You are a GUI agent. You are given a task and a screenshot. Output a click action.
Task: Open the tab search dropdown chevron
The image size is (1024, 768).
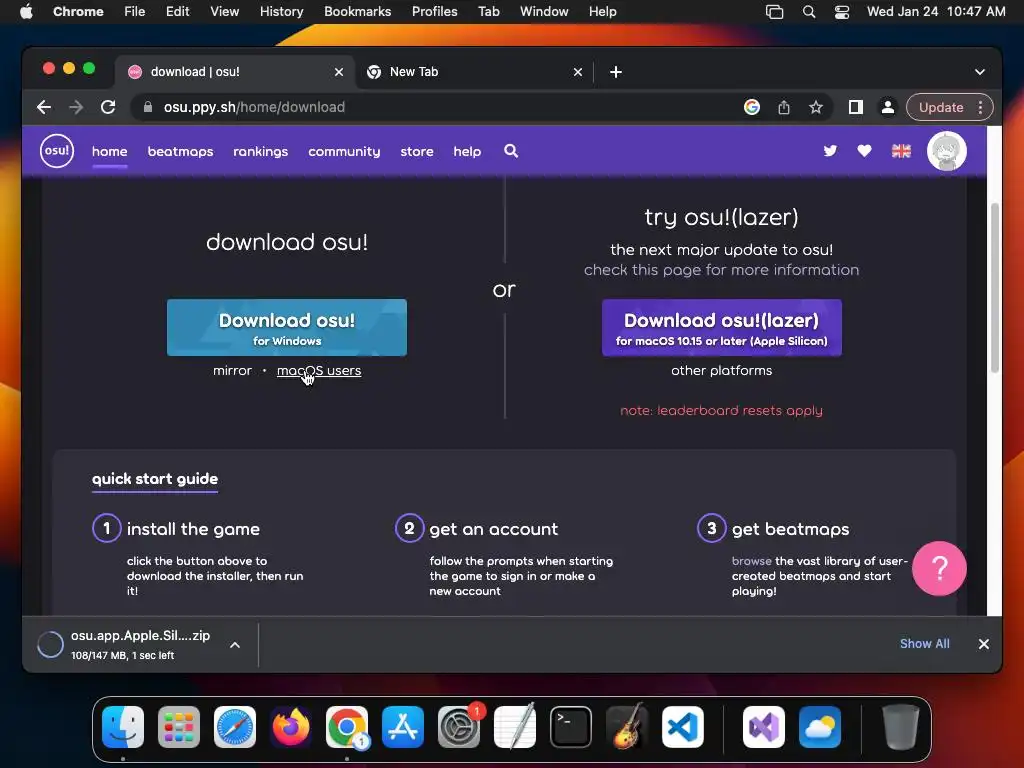tap(980, 72)
